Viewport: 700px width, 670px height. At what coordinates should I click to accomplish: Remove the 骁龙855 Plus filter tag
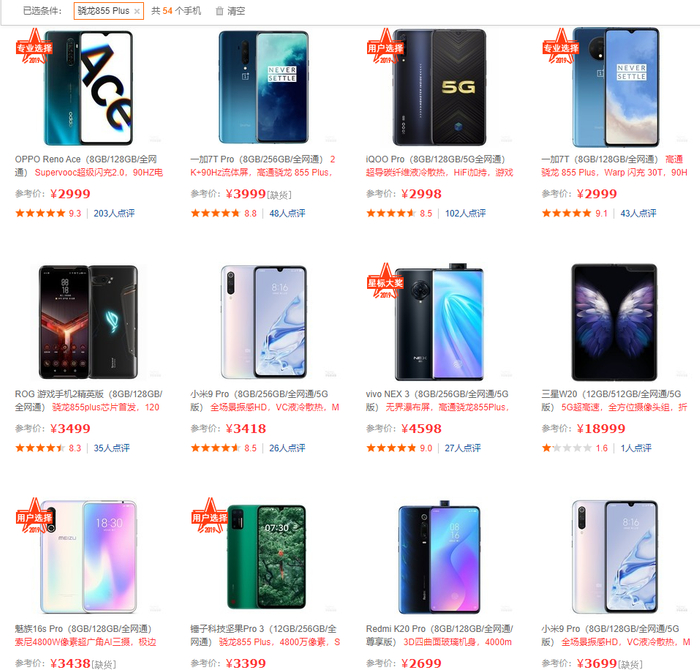click(x=137, y=12)
